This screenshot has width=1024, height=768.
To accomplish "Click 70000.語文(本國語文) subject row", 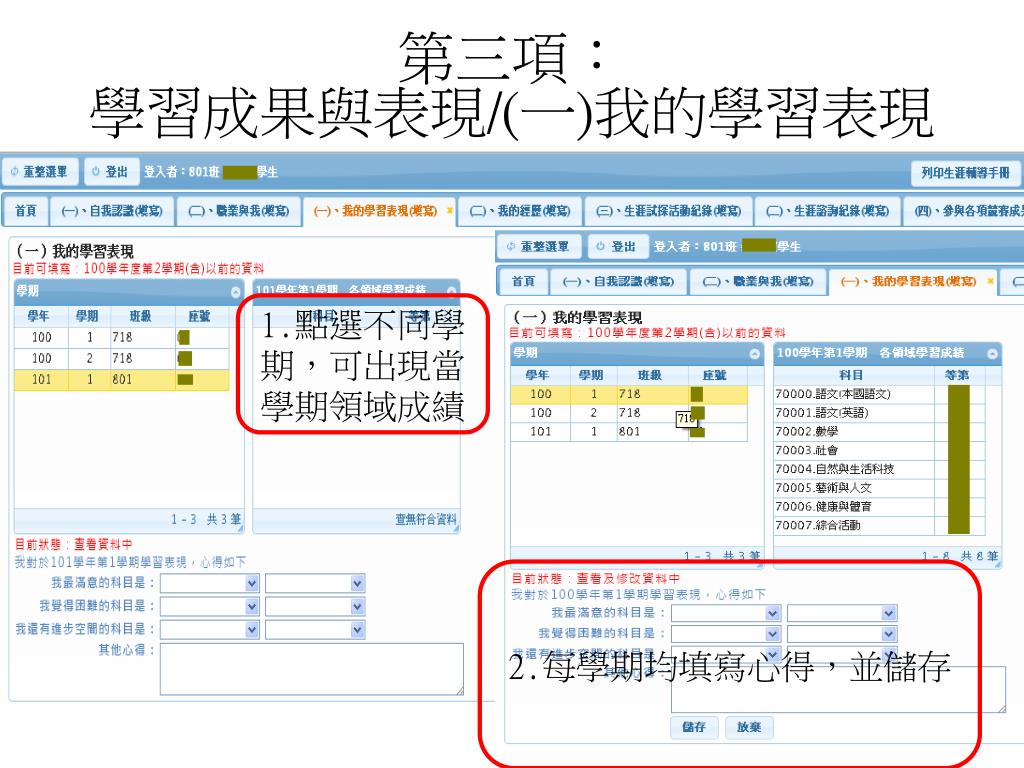I will pos(879,394).
